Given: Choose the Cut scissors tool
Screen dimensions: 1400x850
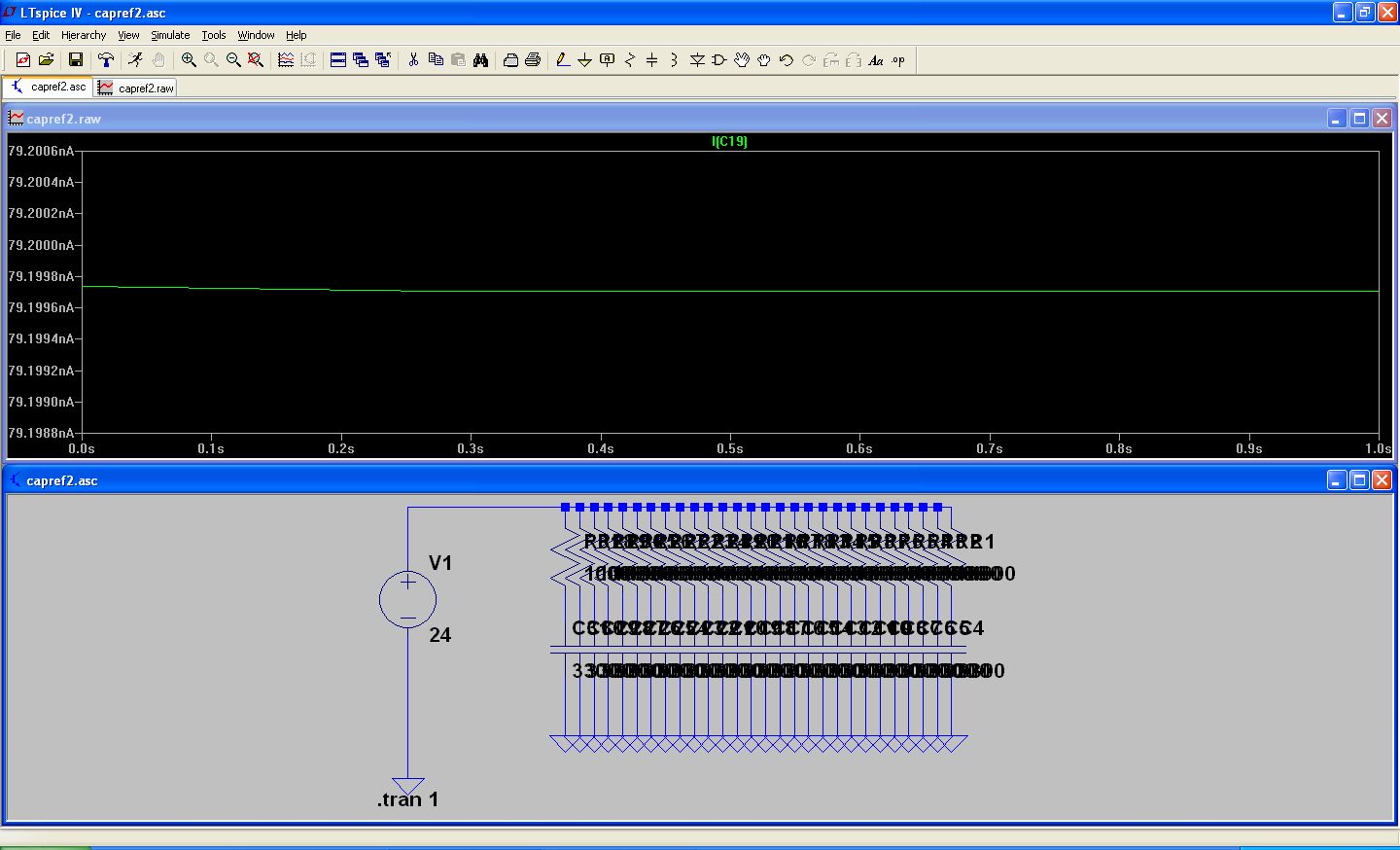Looking at the screenshot, I should tap(413, 60).
